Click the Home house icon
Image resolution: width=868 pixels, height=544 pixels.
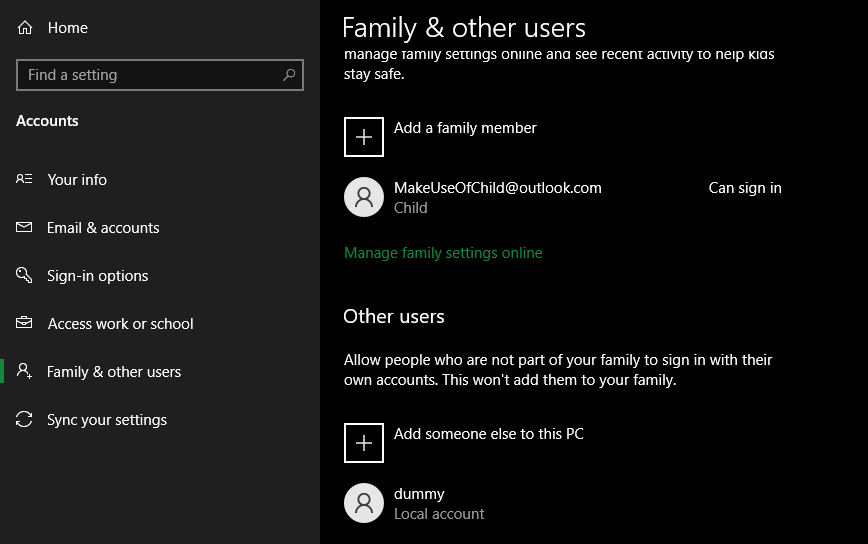25,28
